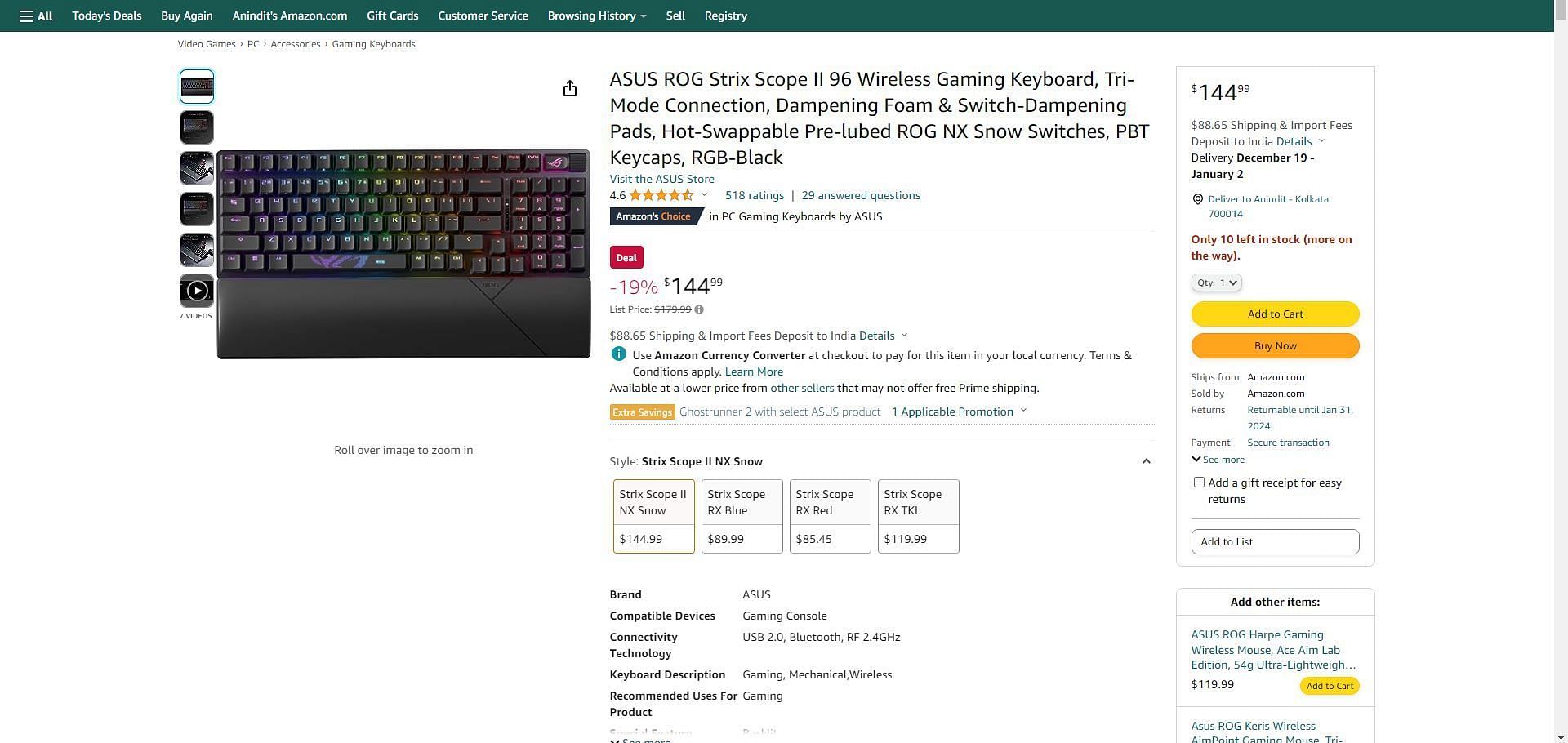Open the Qty quantity dropdown
The image size is (1568, 743).
coord(1216,283)
